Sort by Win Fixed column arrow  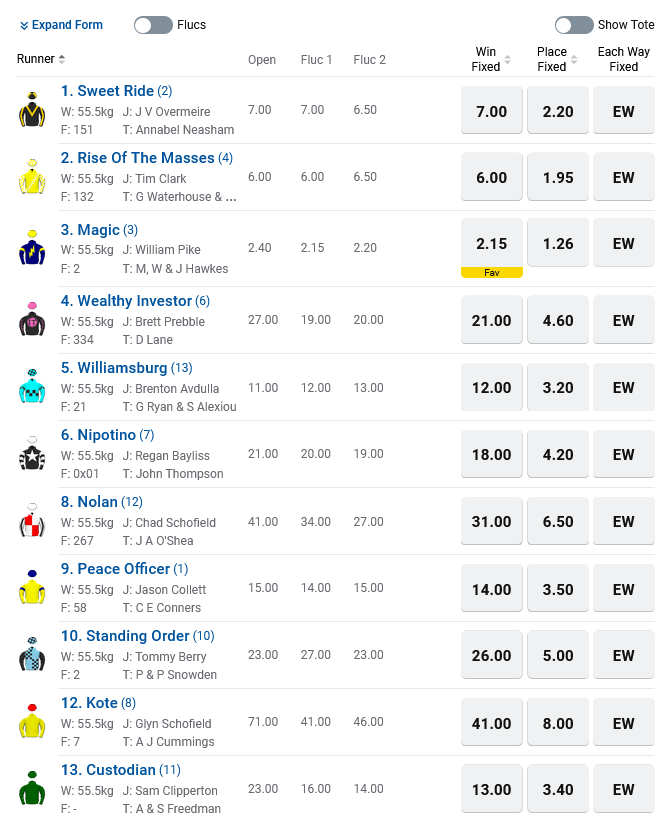click(507, 60)
